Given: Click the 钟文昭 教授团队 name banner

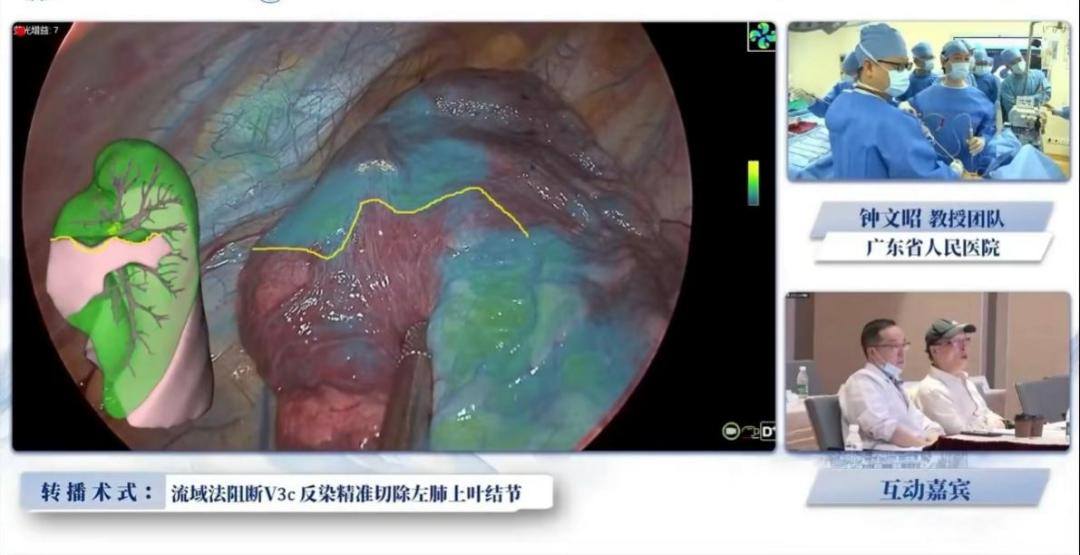Looking at the screenshot, I should coord(930,216).
